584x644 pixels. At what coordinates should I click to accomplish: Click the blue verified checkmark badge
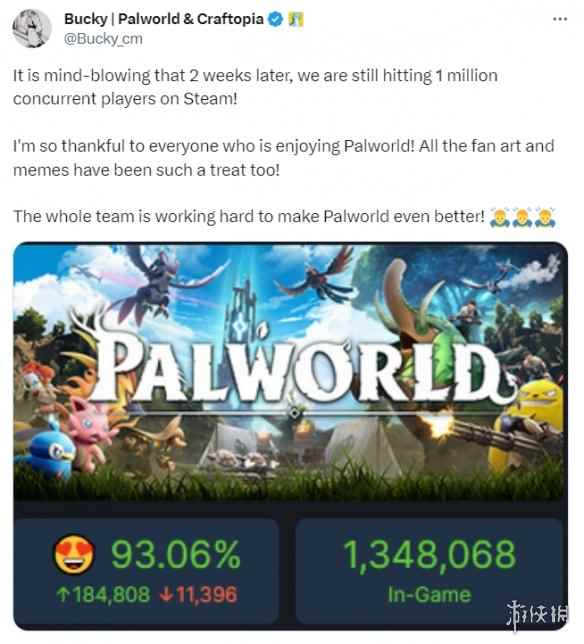coord(275,19)
